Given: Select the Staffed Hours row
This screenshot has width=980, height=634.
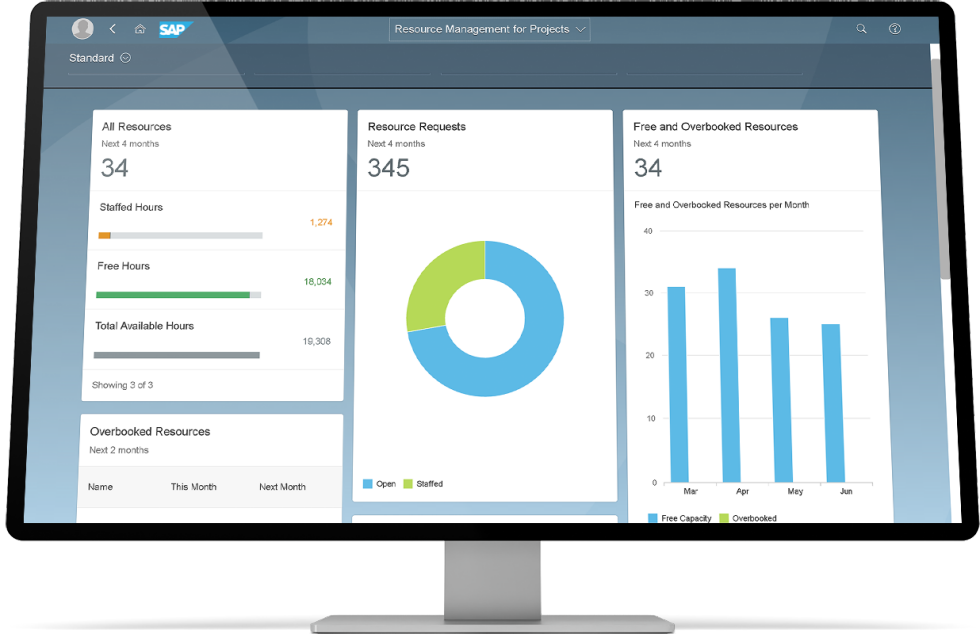Looking at the screenshot, I should click(x=214, y=220).
